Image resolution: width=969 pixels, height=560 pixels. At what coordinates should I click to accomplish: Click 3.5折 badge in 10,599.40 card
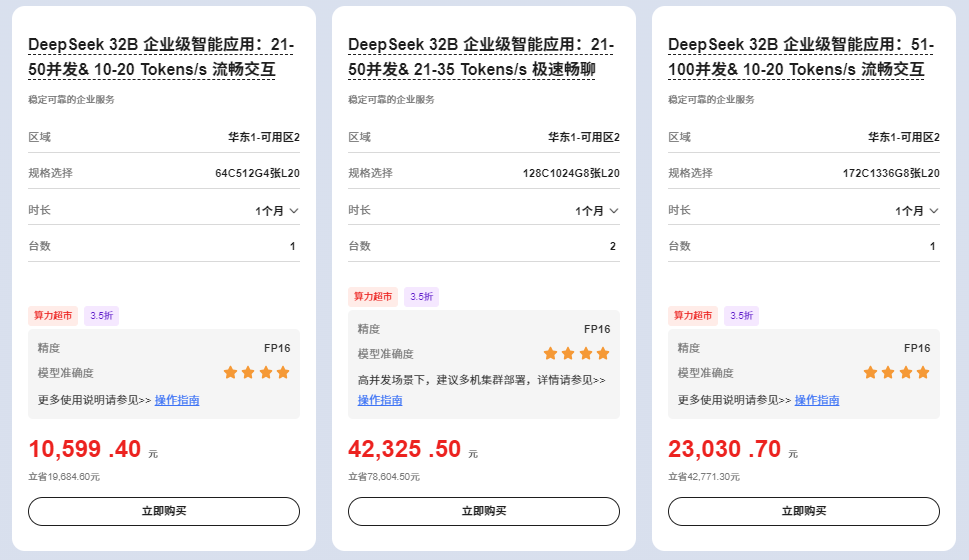coord(101,316)
